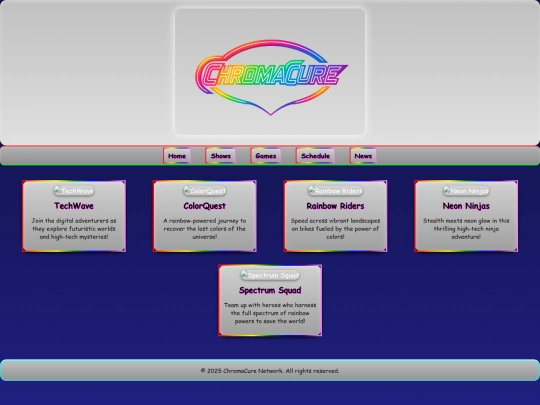Viewport: 540px width, 405px height.
Task: Select the ColorQuest show title
Action: pyautogui.click(x=205, y=206)
